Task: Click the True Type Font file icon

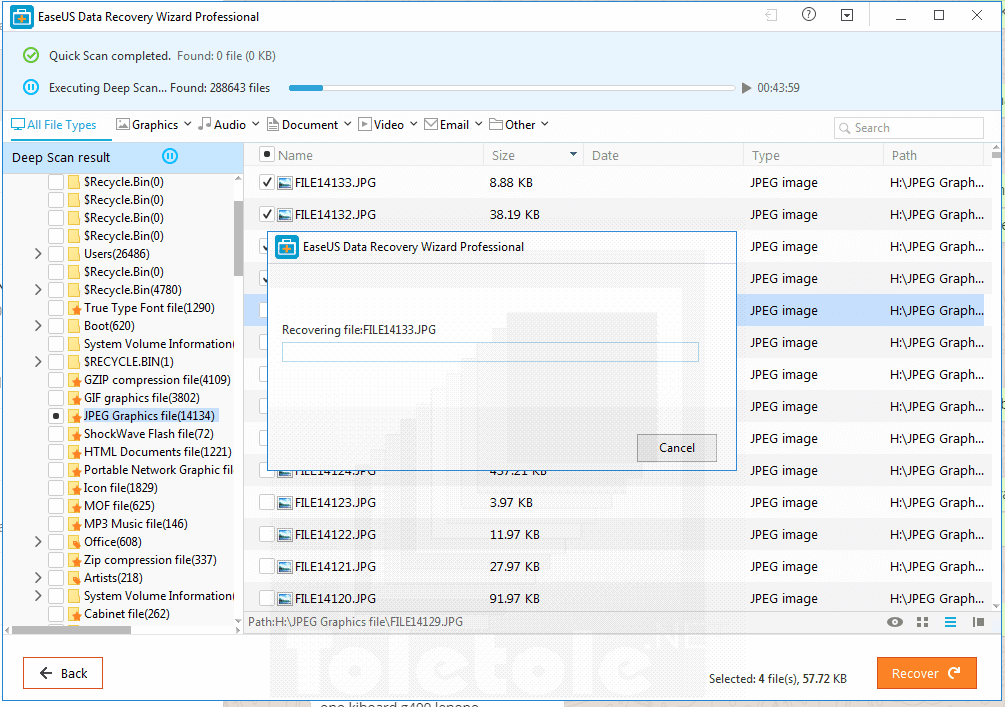Action: (74, 308)
